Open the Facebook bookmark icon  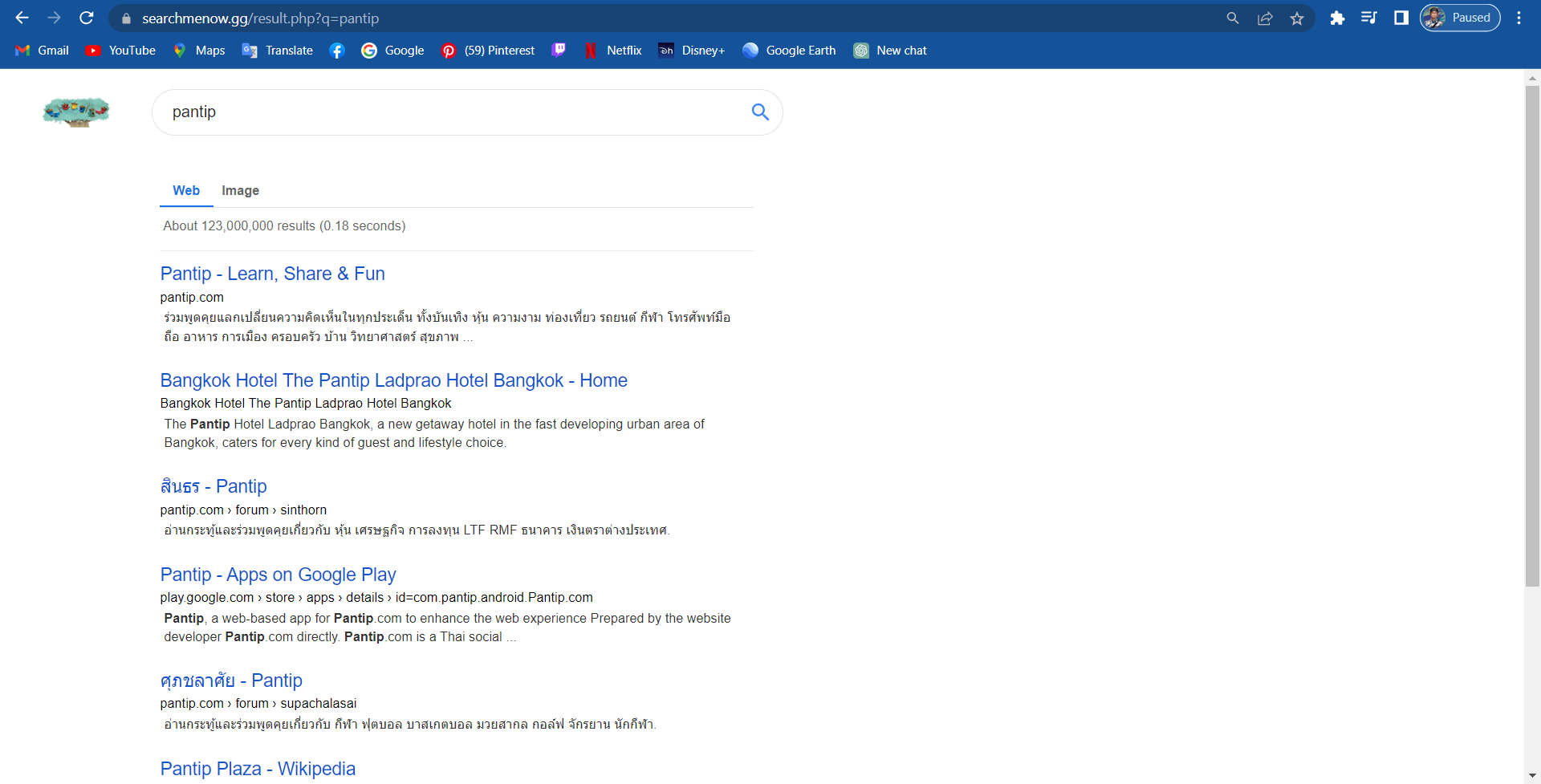click(337, 51)
